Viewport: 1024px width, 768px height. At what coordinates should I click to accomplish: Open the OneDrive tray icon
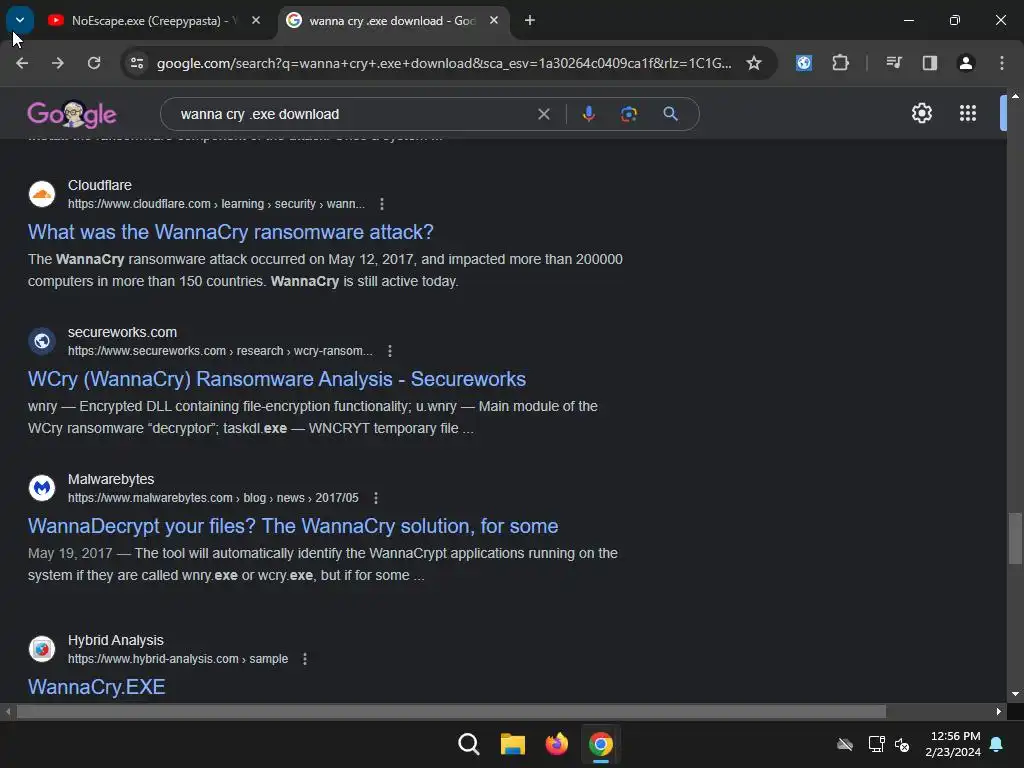coord(845,744)
